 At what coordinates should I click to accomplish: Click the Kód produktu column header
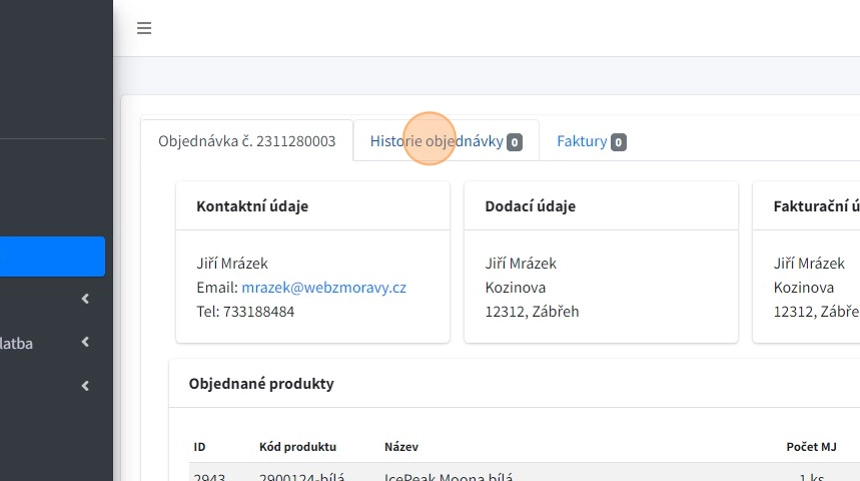(x=297, y=446)
